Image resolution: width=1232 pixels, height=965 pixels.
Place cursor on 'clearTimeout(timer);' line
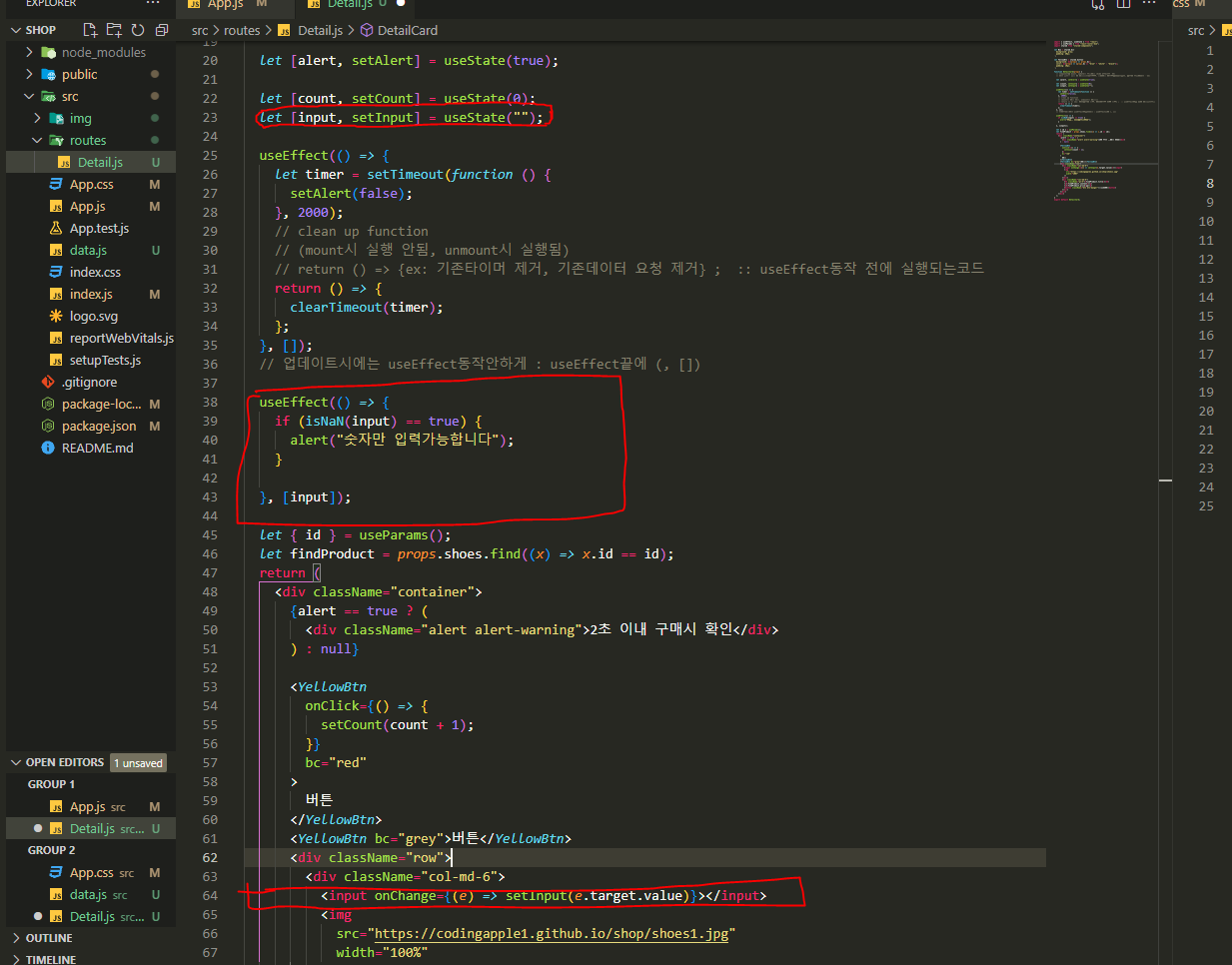coord(367,307)
